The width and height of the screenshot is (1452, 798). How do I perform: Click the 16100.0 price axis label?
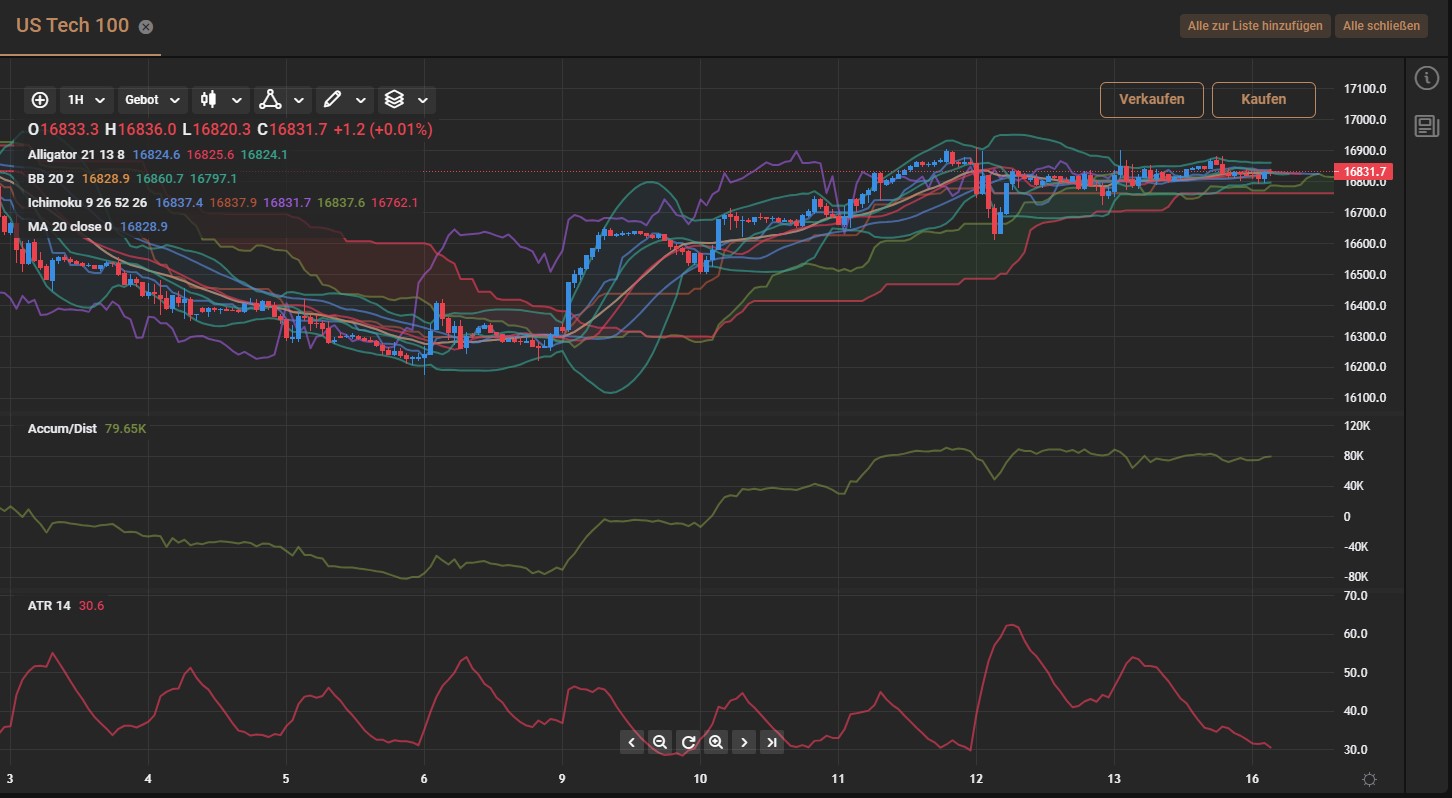[x=1365, y=398]
